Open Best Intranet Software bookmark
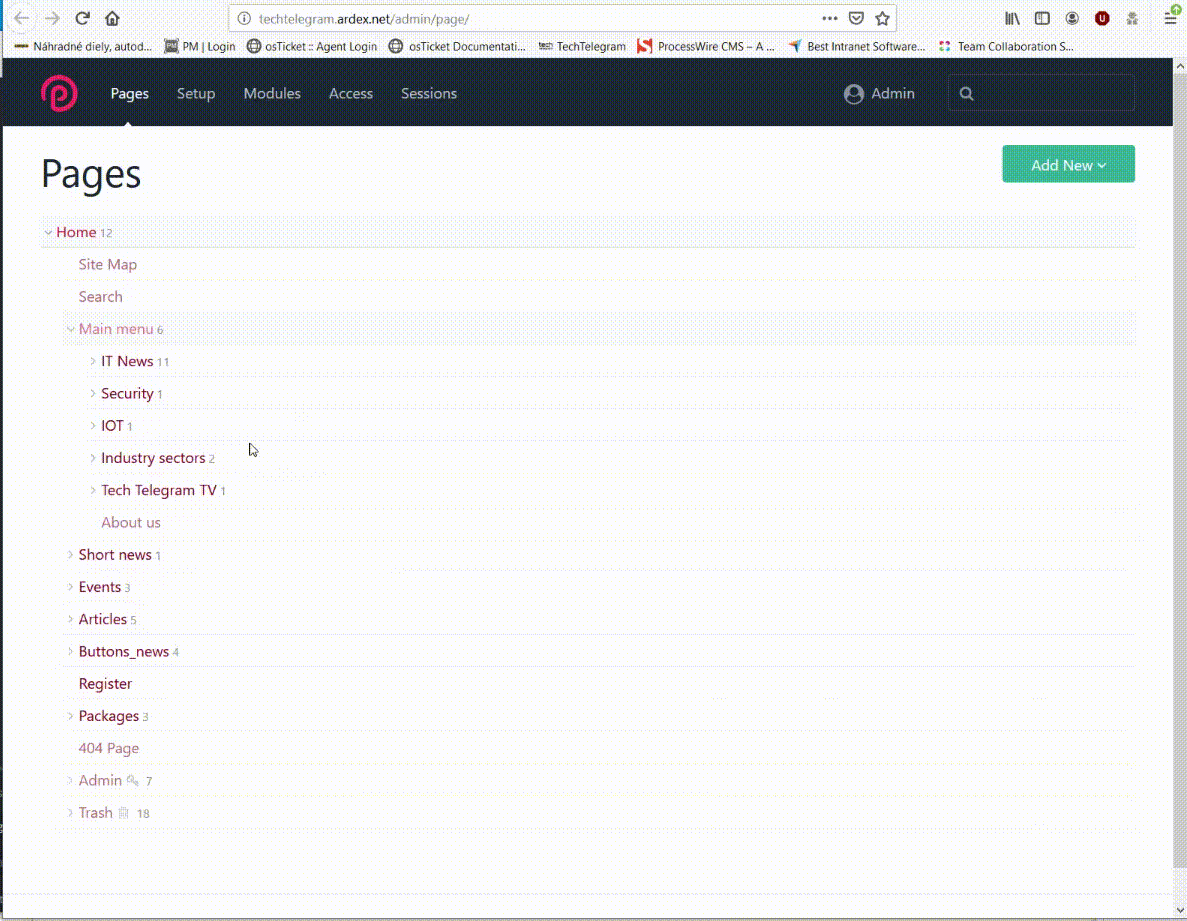 pyautogui.click(x=857, y=46)
